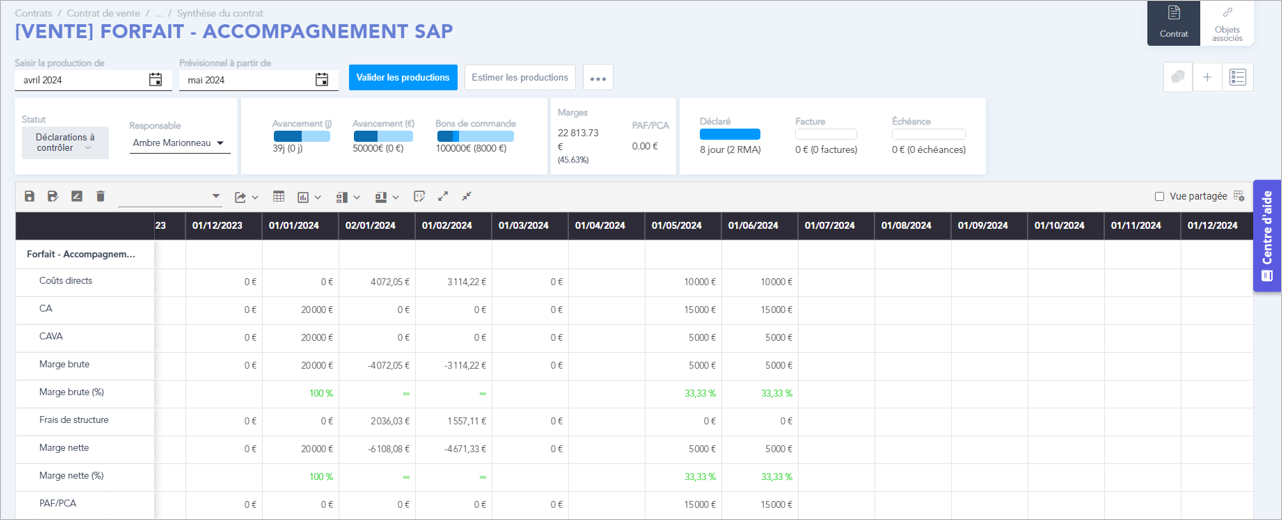1282x520 pixels.
Task: Click the column layout options icon
Action: coord(381,197)
